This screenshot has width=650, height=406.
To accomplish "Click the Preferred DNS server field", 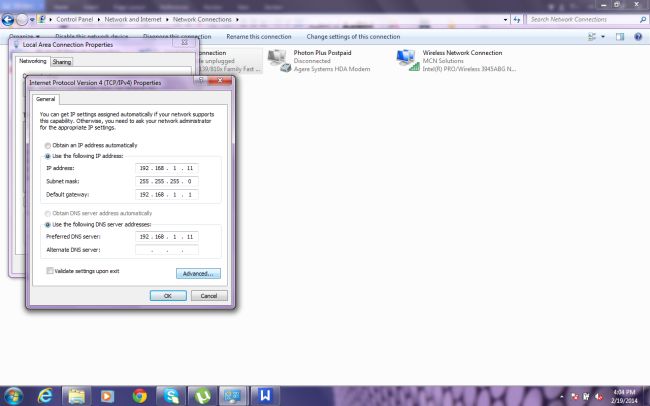I will point(167,236).
